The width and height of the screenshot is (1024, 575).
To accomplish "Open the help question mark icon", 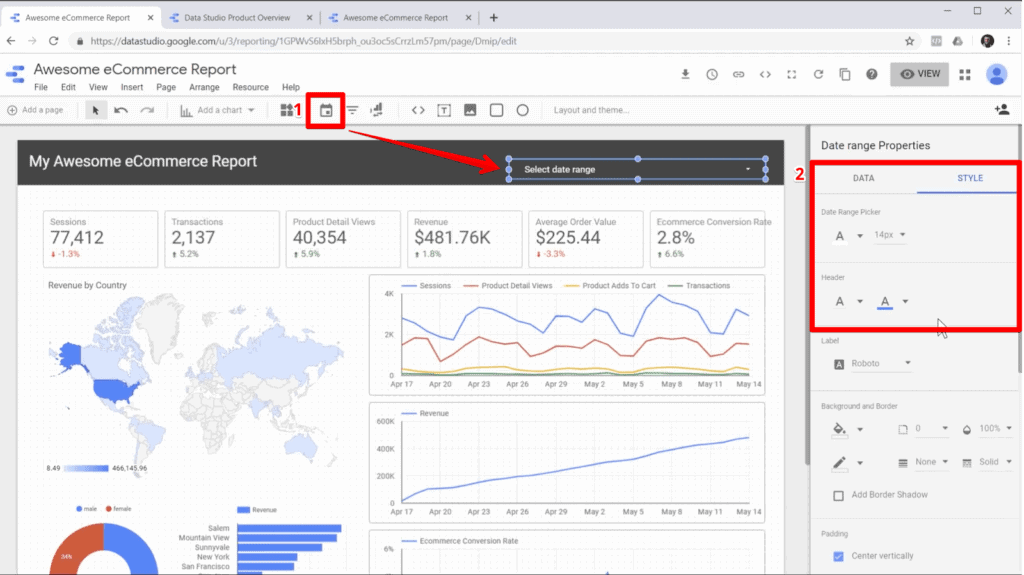I will (x=872, y=74).
